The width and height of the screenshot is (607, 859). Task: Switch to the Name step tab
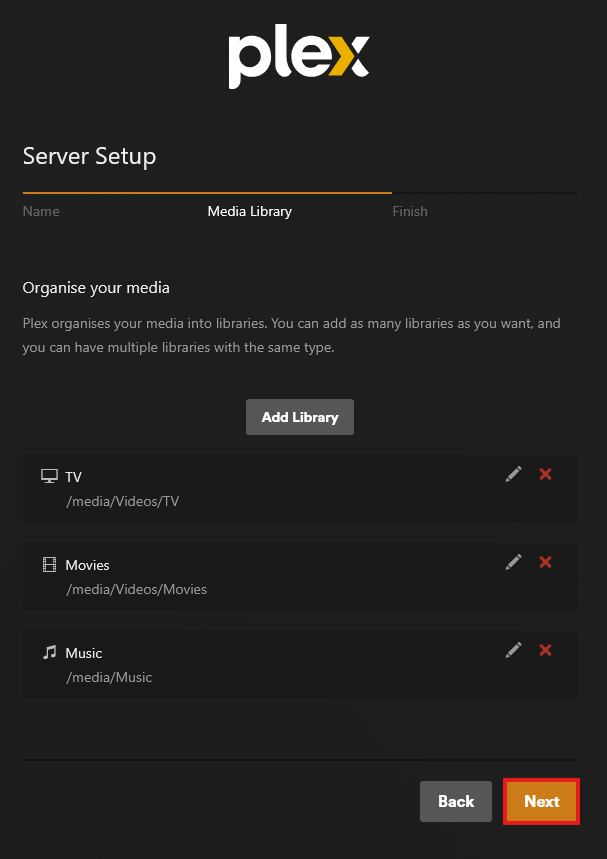point(41,211)
